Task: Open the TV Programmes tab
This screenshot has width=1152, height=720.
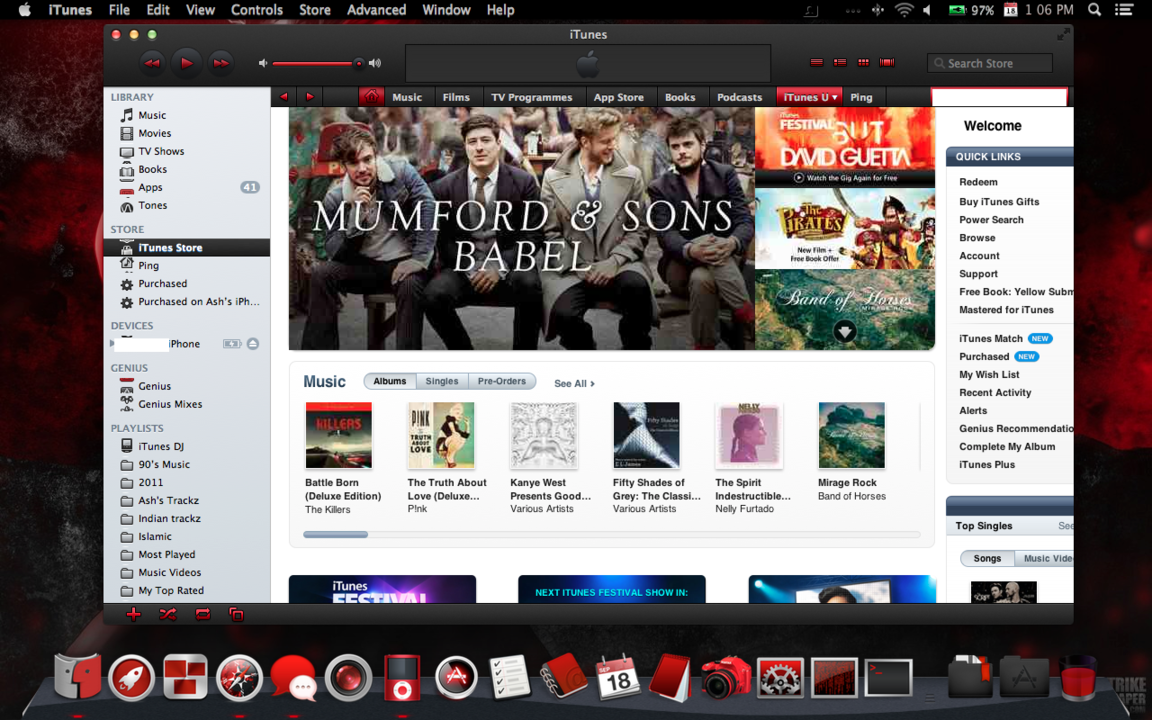Action: pos(532,97)
